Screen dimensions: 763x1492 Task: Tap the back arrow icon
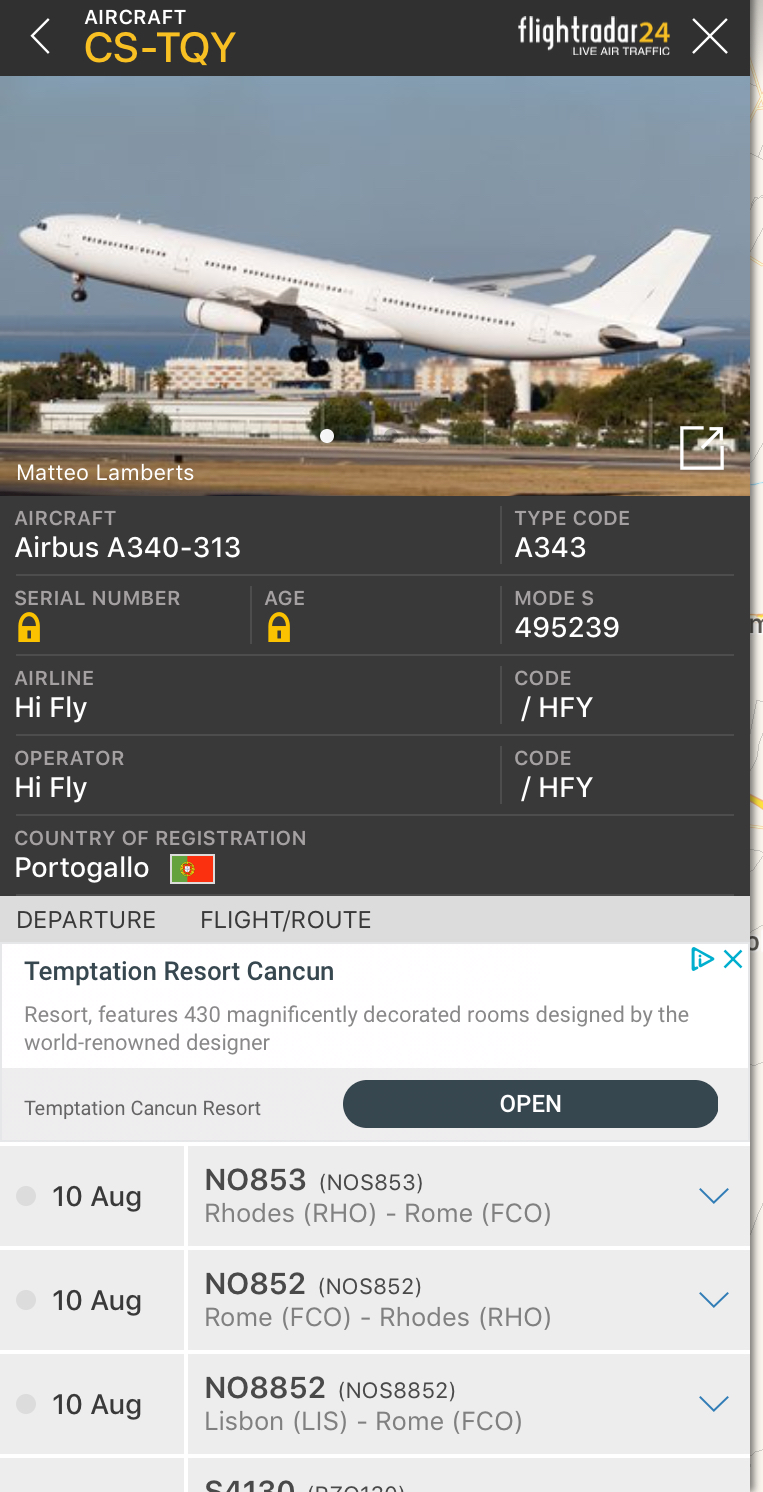(40, 37)
